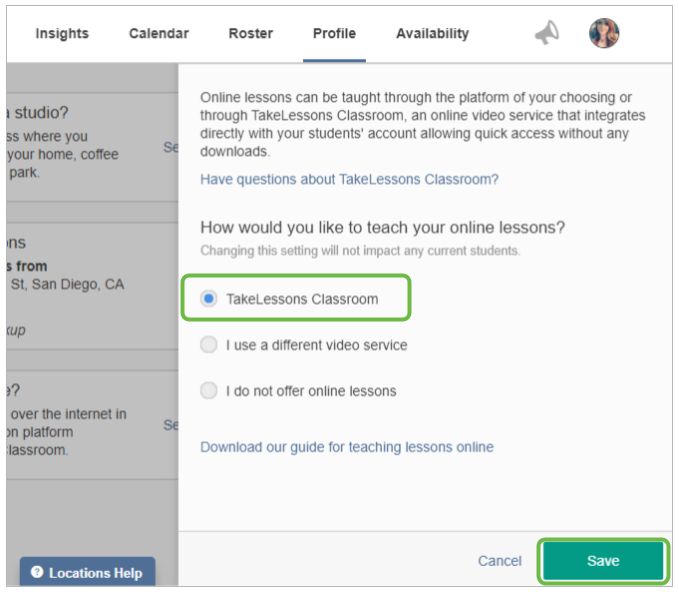Open Have questions about TakeLessons Classroom link

point(349,179)
